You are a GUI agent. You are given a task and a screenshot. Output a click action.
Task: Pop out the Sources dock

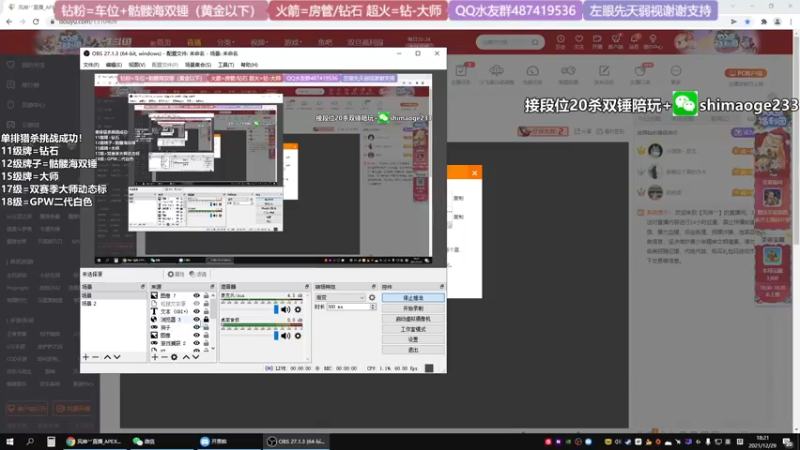click(212, 287)
